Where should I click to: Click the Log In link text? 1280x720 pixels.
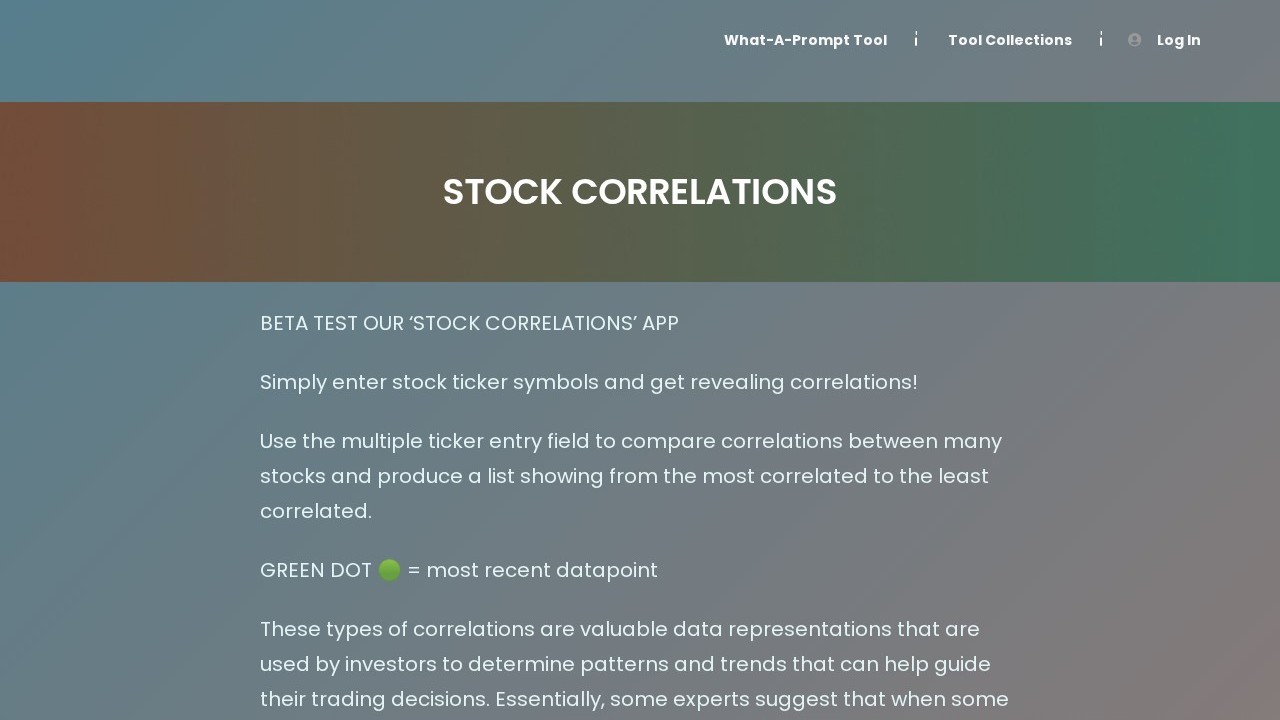1178,40
